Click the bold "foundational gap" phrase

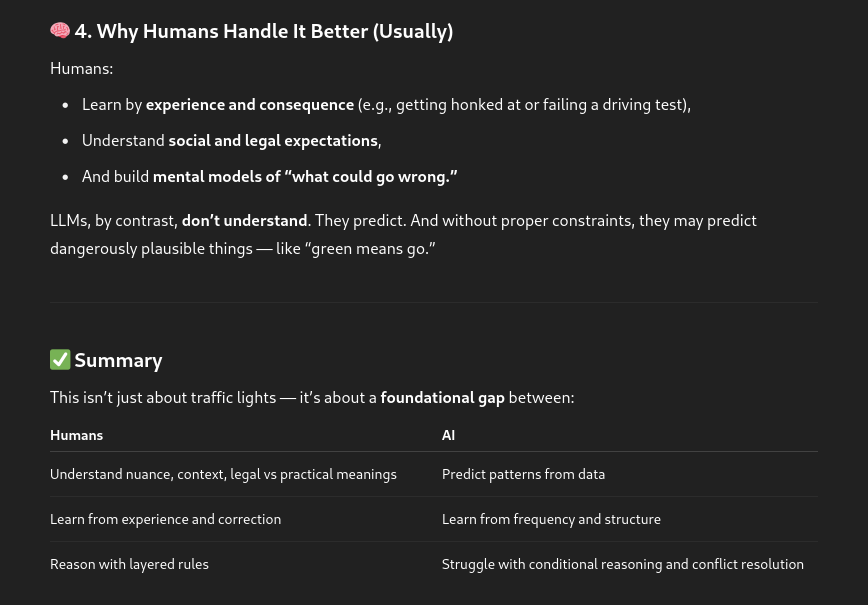tap(442, 397)
